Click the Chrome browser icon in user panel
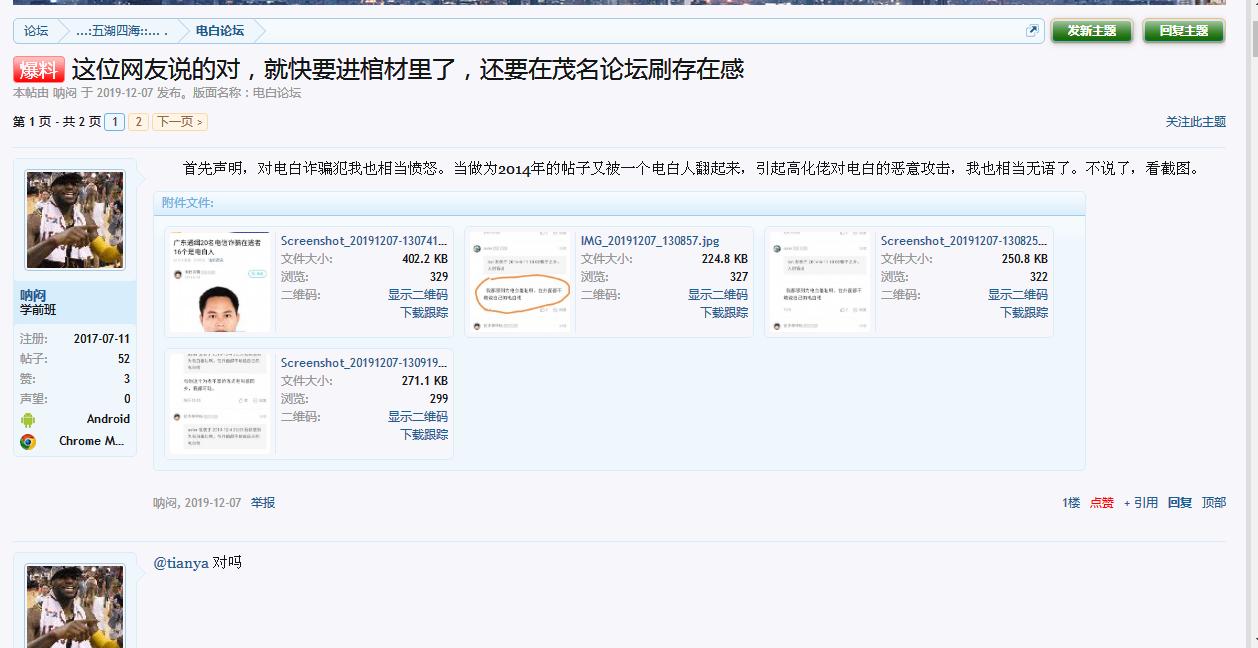This screenshot has width=1258, height=648. coord(28,441)
